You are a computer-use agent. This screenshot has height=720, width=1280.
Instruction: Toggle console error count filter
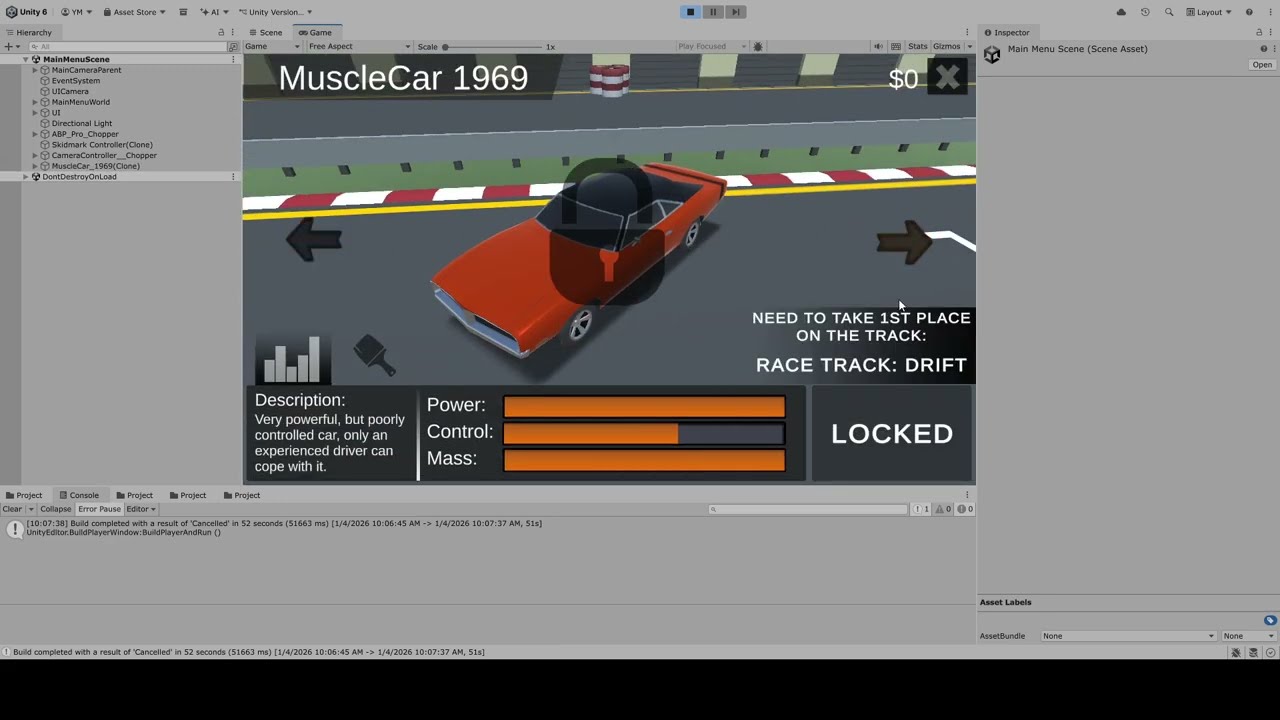(x=965, y=509)
